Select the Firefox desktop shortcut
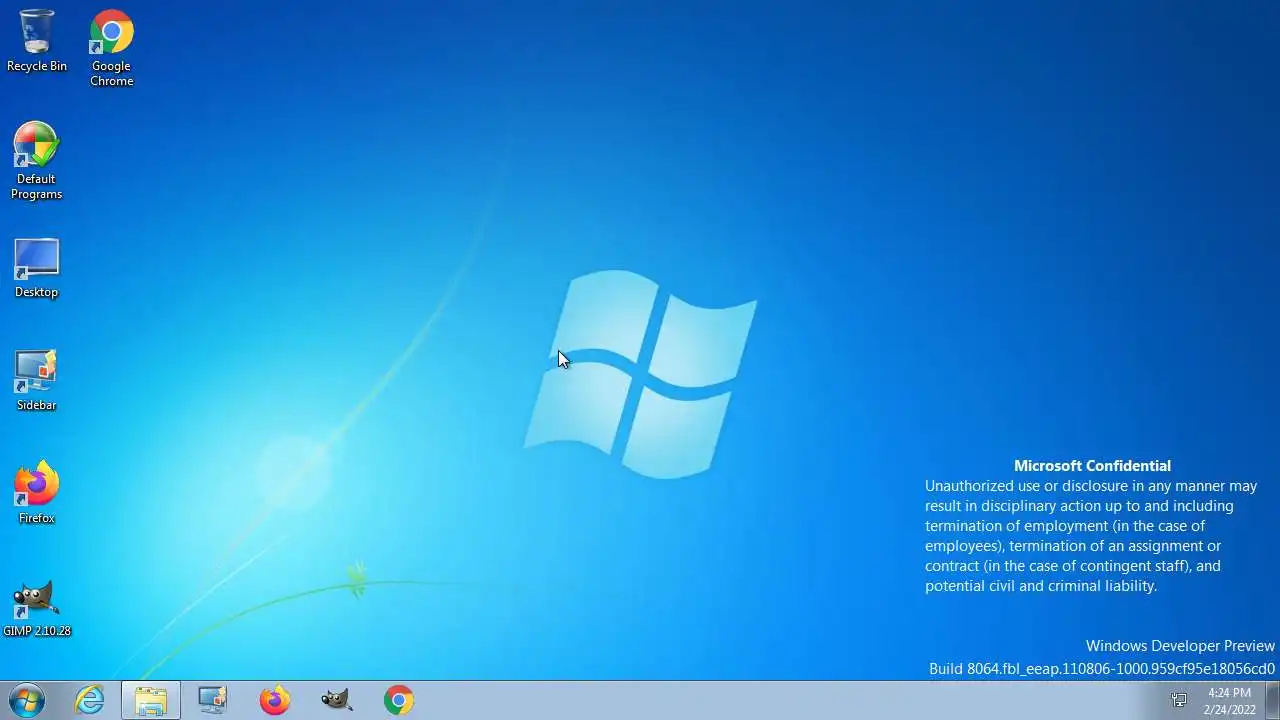Viewport: 1280px width, 720px height. (x=36, y=493)
